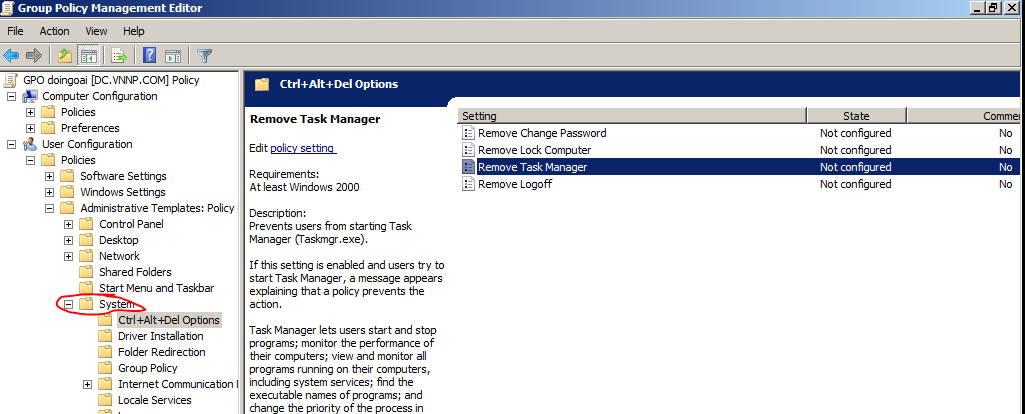Expand the Windows Settings node

coord(49,192)
